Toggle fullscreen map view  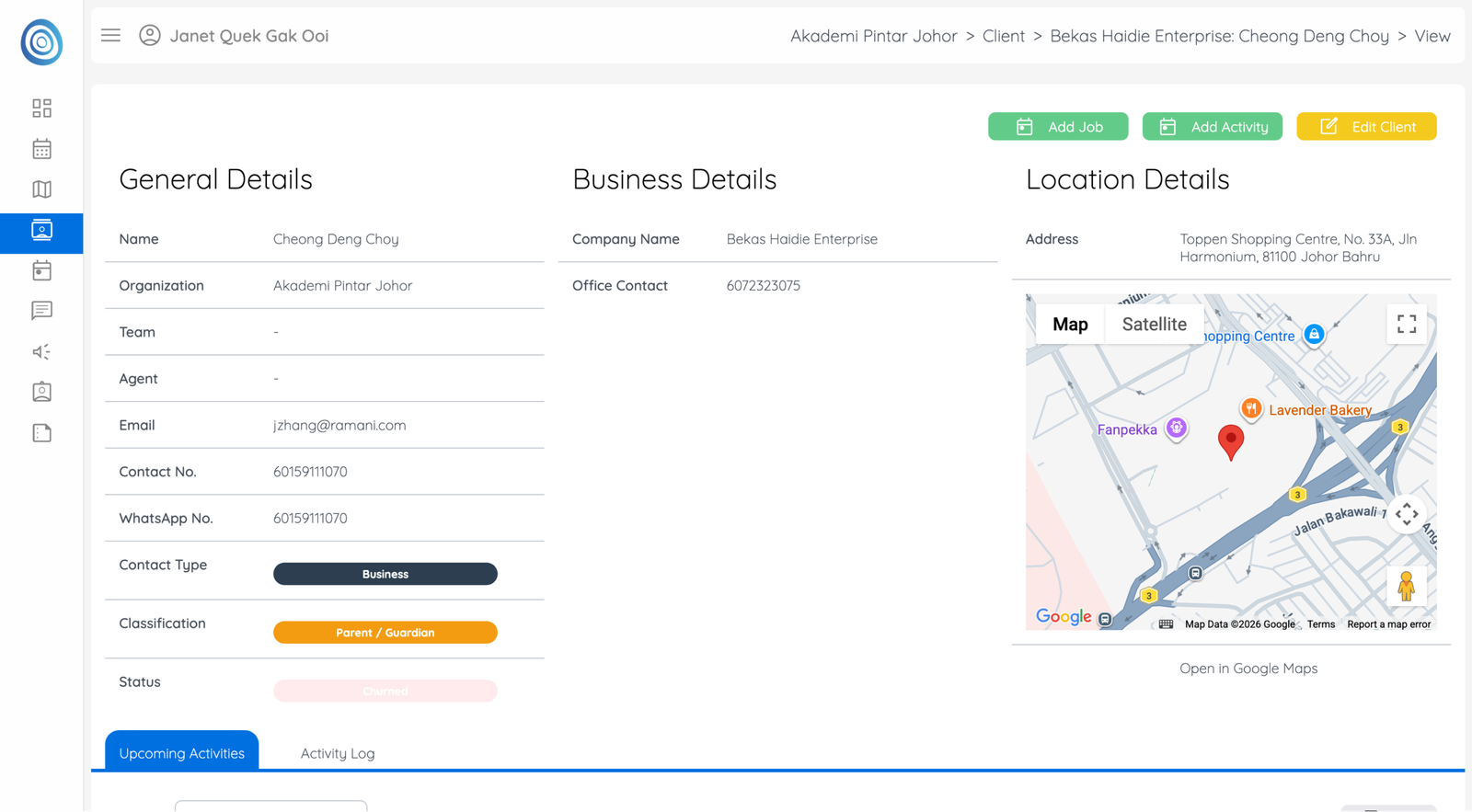click(x=1406, y=325)
